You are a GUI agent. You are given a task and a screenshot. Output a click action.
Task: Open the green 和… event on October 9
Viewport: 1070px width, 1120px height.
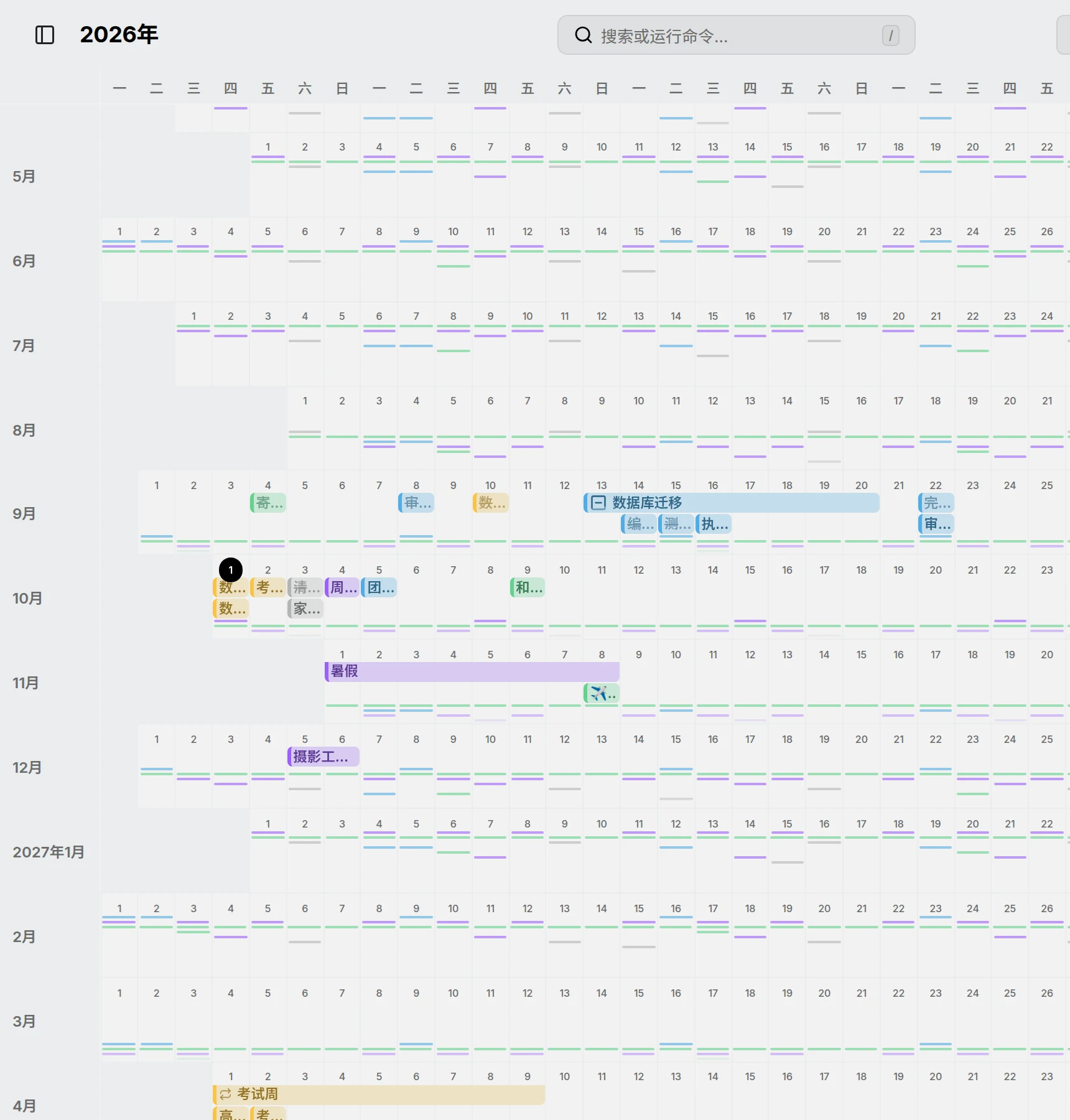[x=528, y=587]
